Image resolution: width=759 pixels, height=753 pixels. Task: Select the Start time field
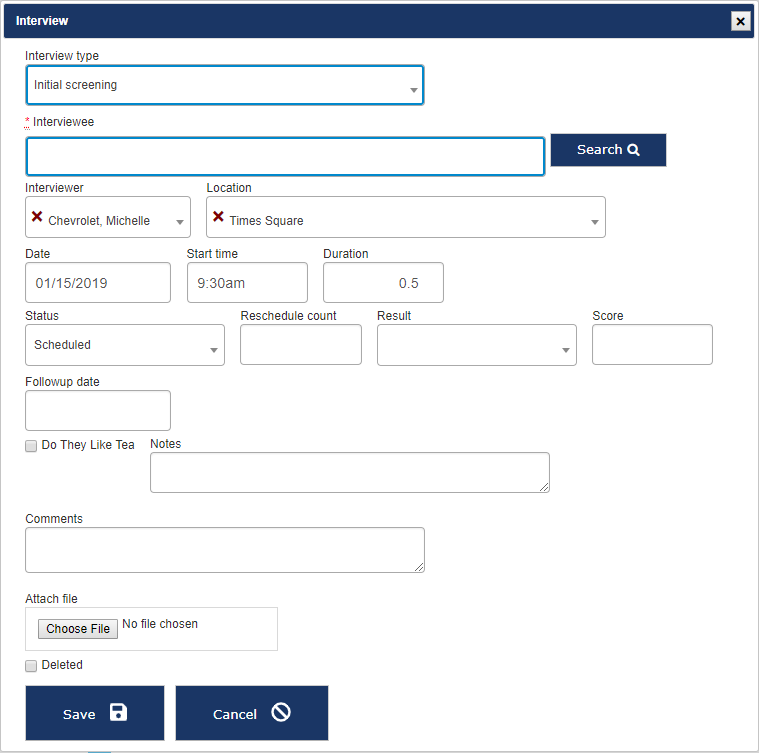click(247, 283)
